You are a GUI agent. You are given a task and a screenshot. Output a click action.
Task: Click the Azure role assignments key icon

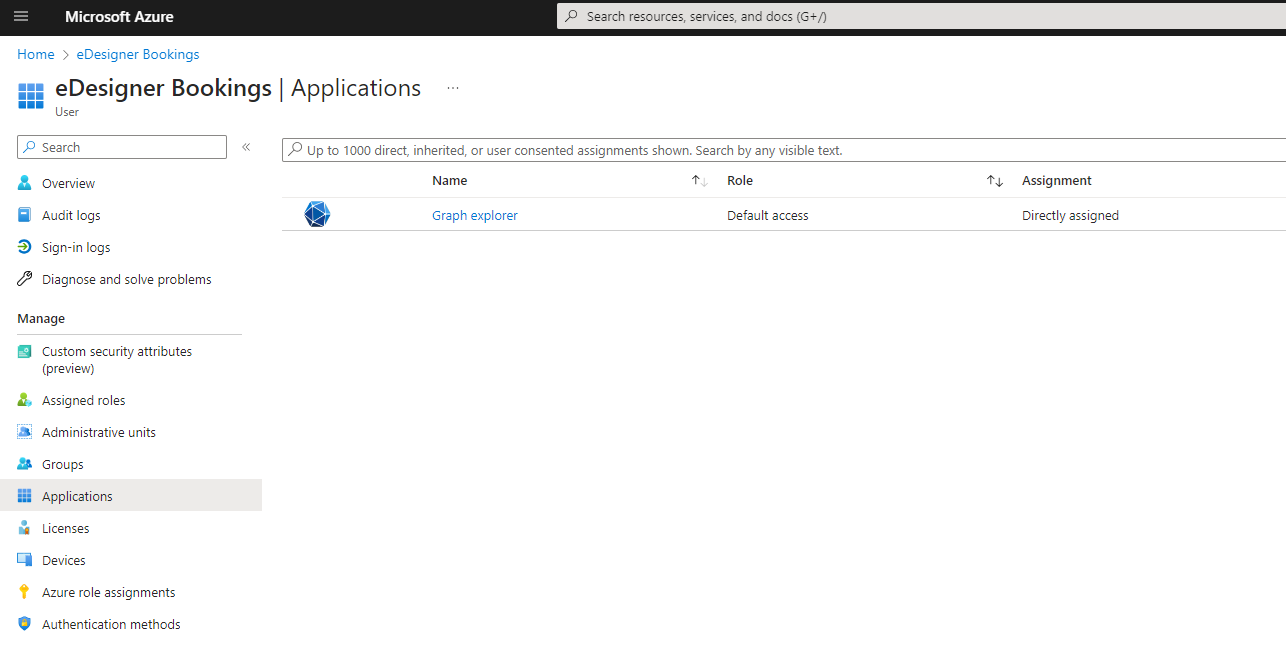coord(25,593)
